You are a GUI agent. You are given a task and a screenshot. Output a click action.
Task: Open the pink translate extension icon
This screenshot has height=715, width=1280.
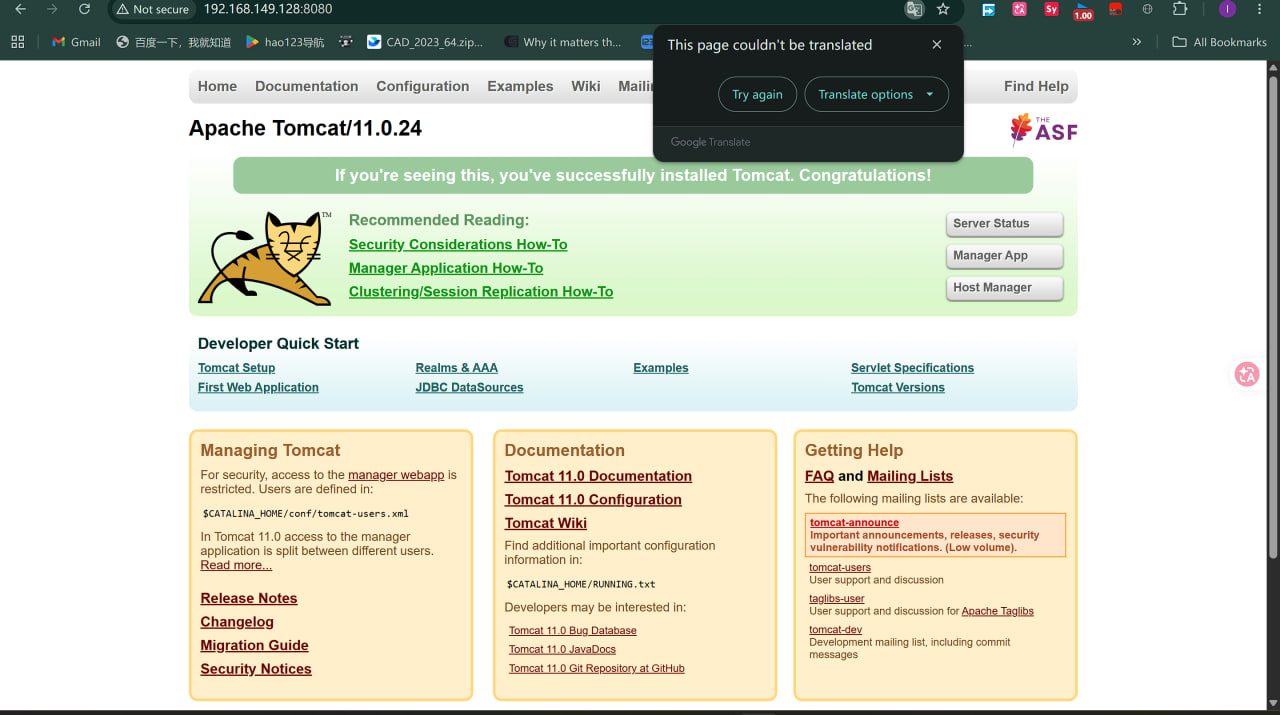(x=1019, y=9)
